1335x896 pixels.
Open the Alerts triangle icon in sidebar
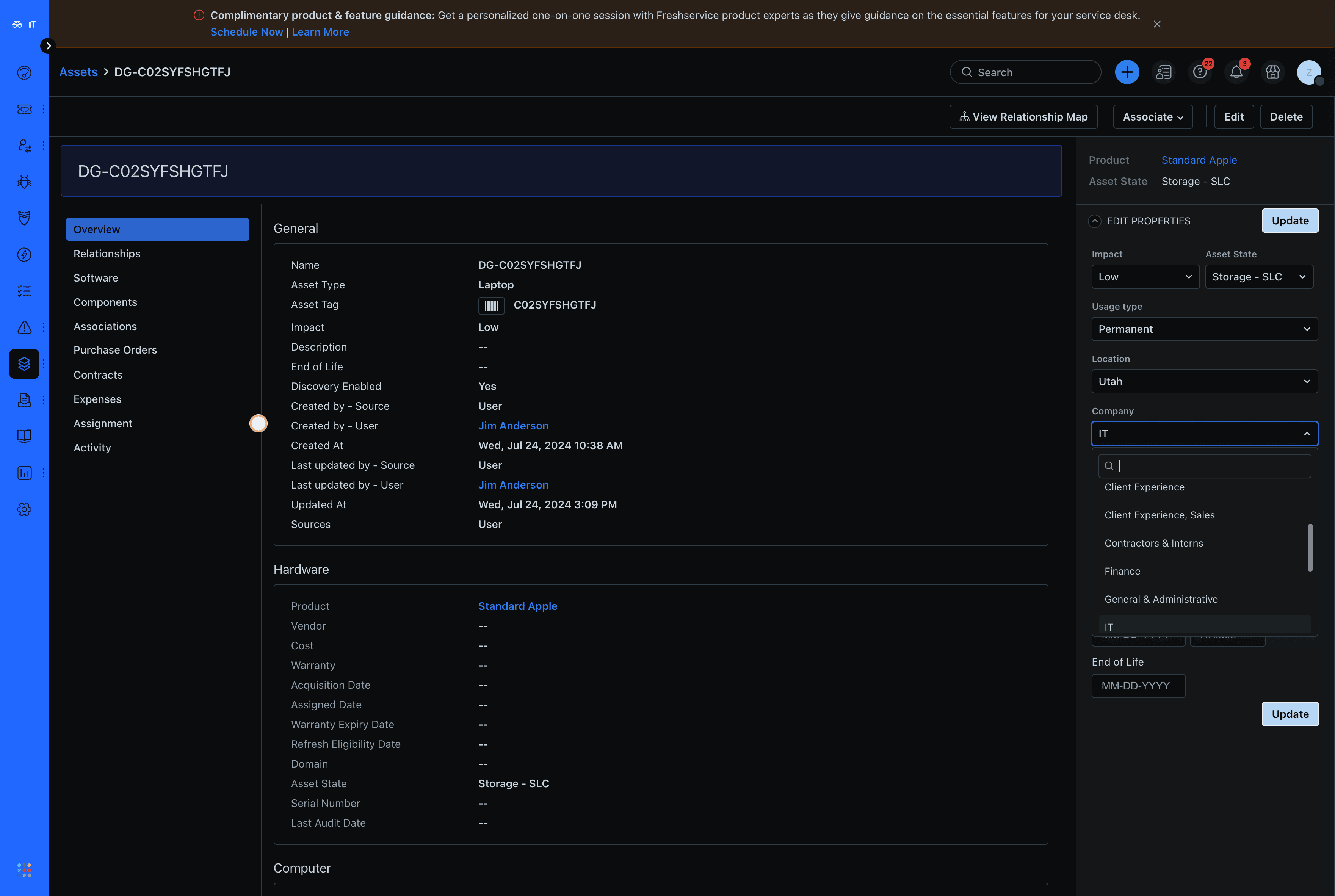[24, 327]
